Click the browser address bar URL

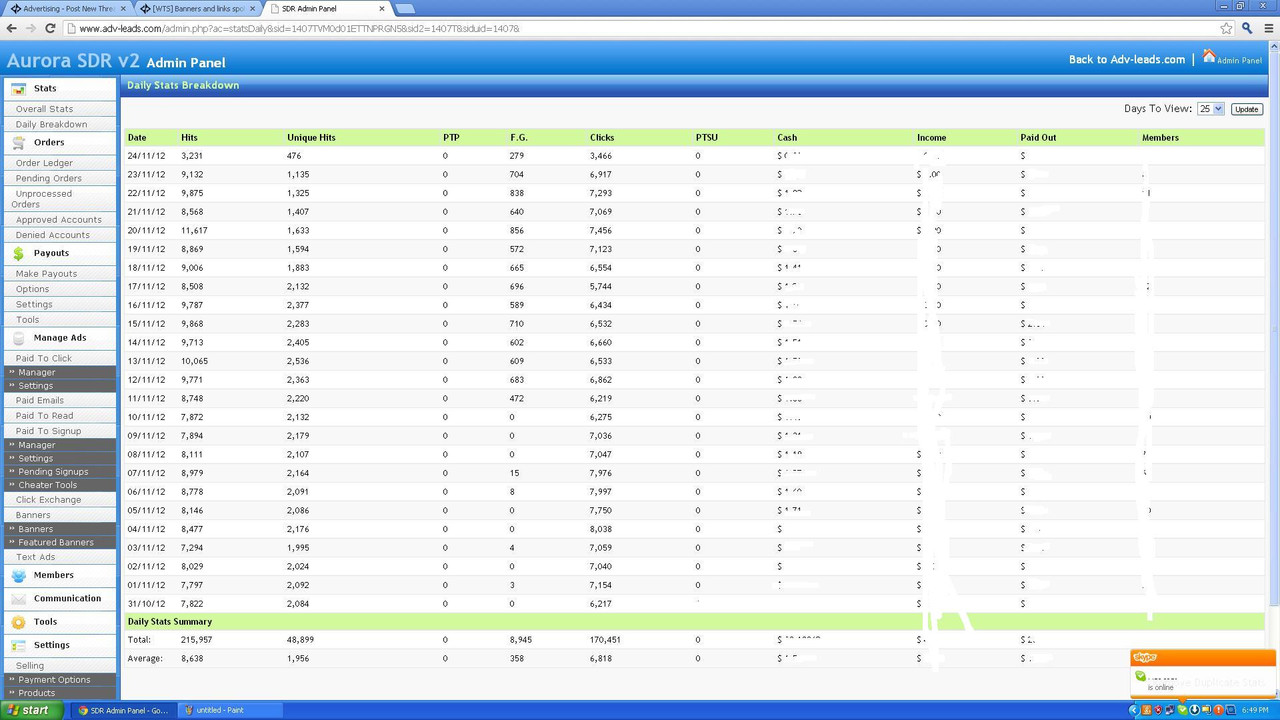click(299, 29)
